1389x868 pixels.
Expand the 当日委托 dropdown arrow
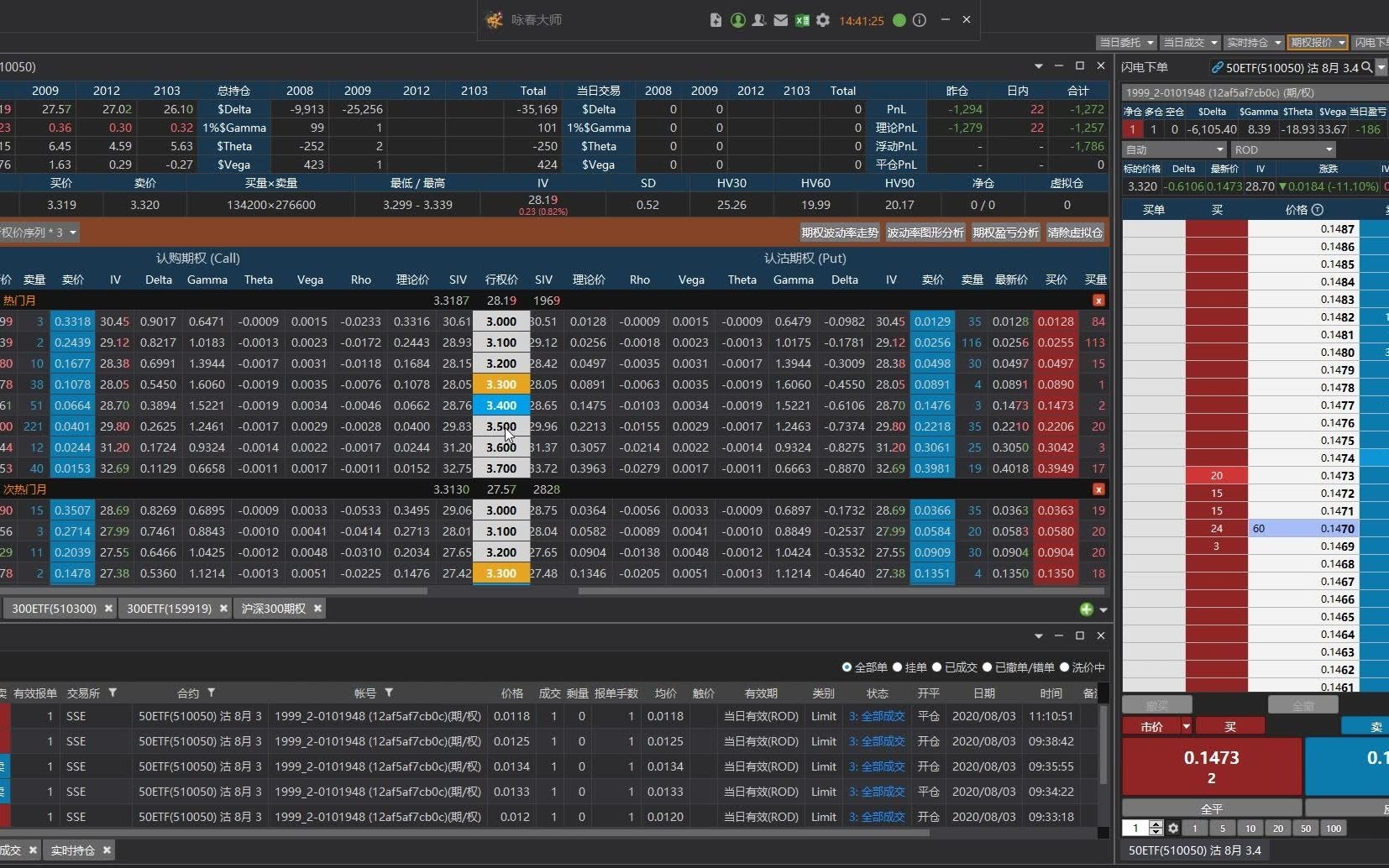pos(1151,42)
